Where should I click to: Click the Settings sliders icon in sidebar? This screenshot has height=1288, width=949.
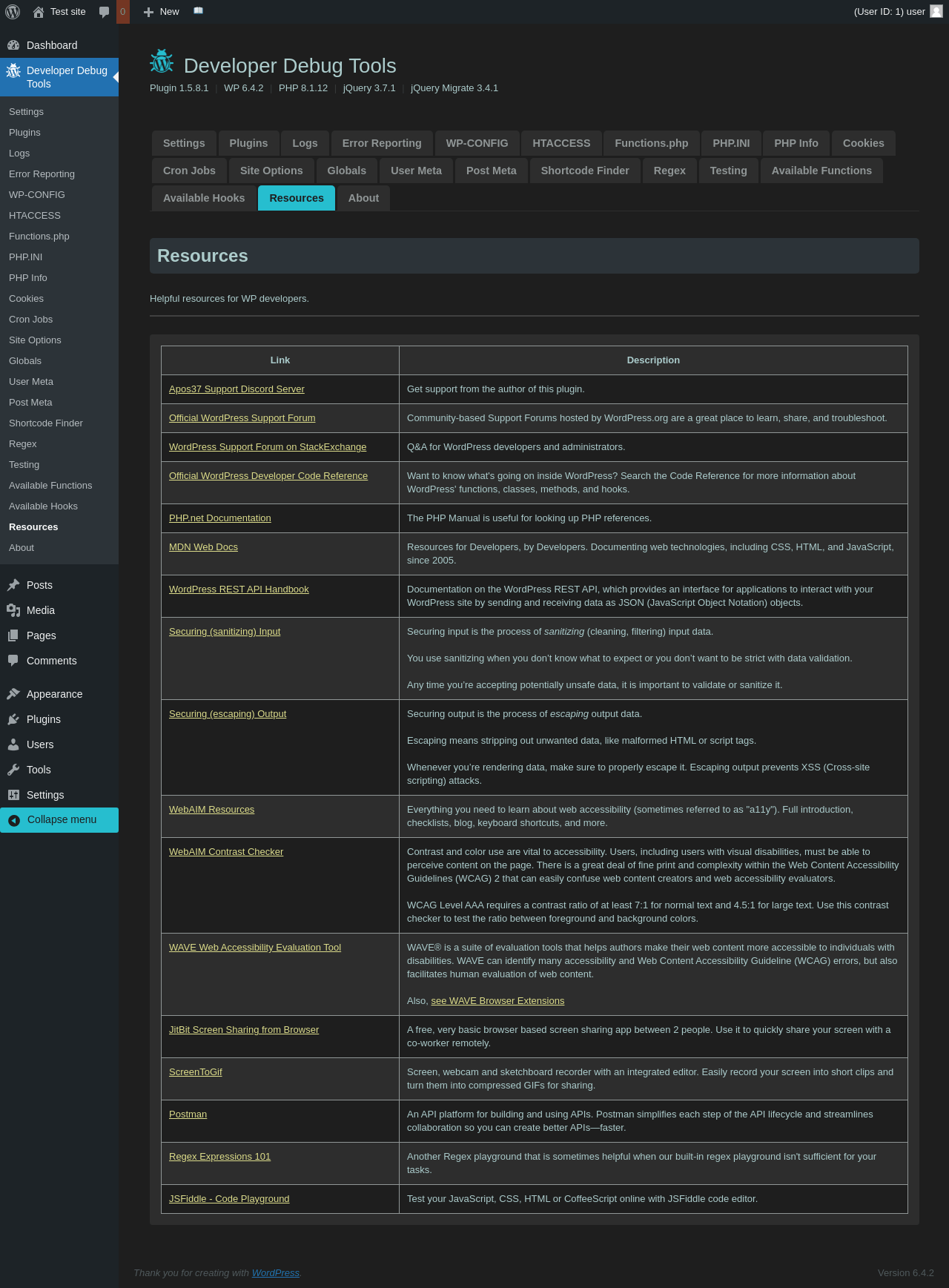pos(13,795)
